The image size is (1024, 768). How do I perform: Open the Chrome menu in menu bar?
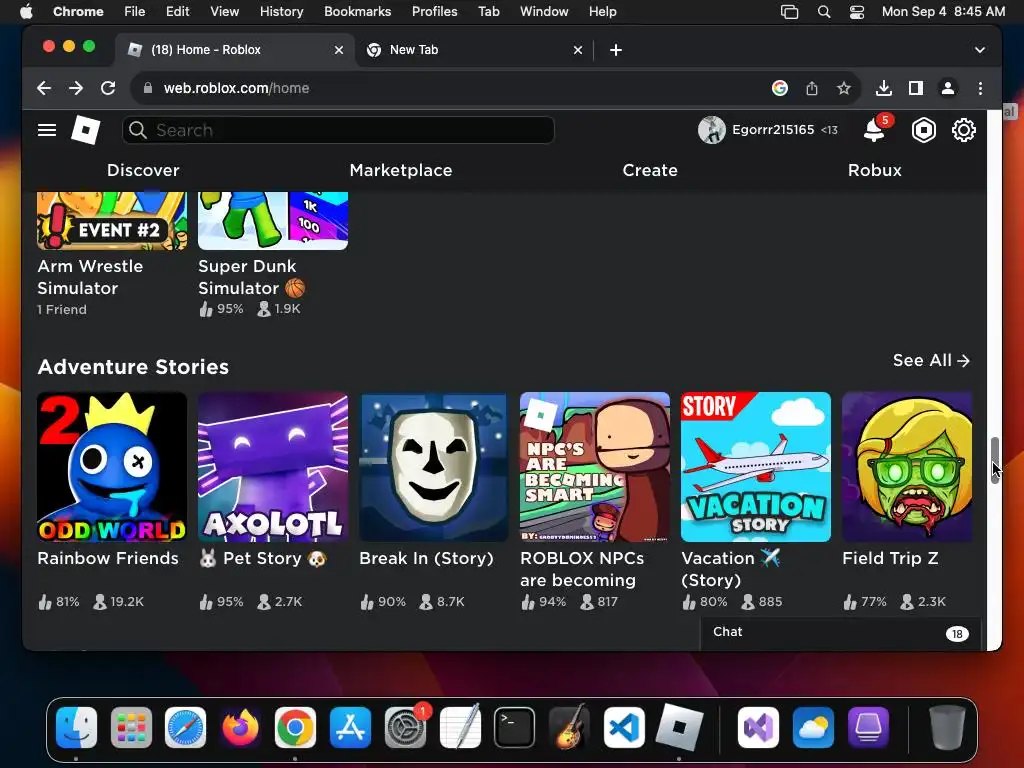click(78, 11)
